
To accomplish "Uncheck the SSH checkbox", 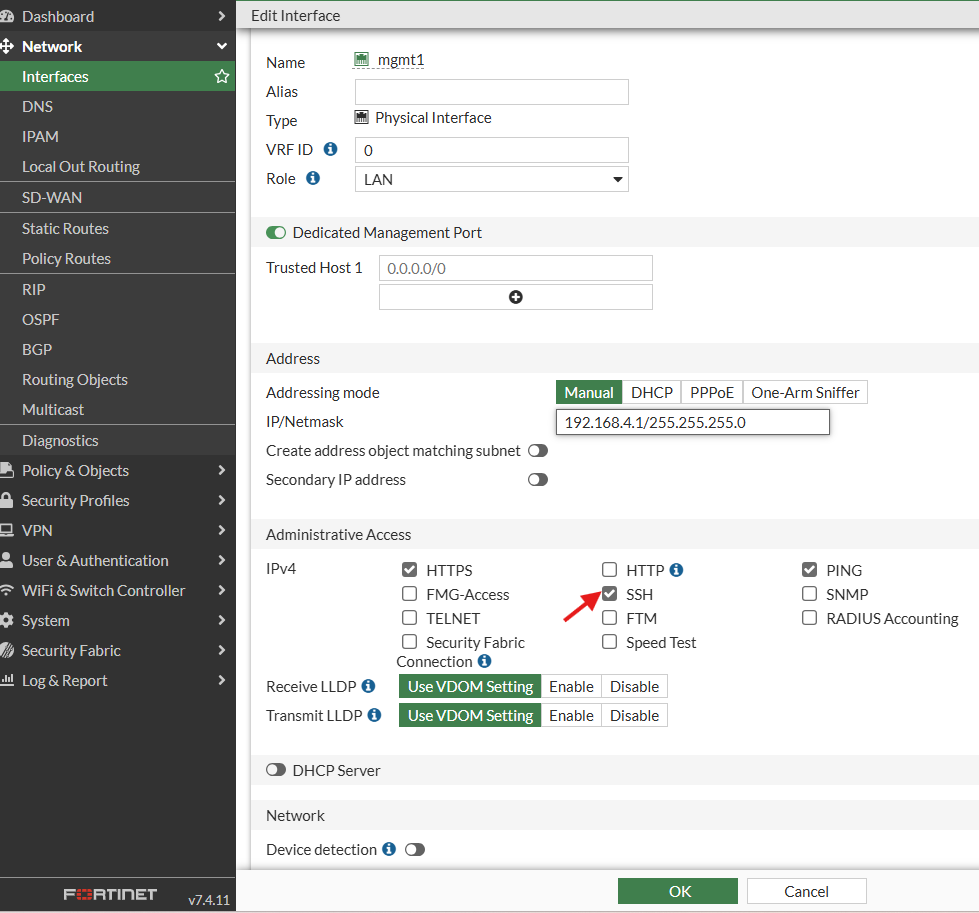I will [x=609, y=593].
